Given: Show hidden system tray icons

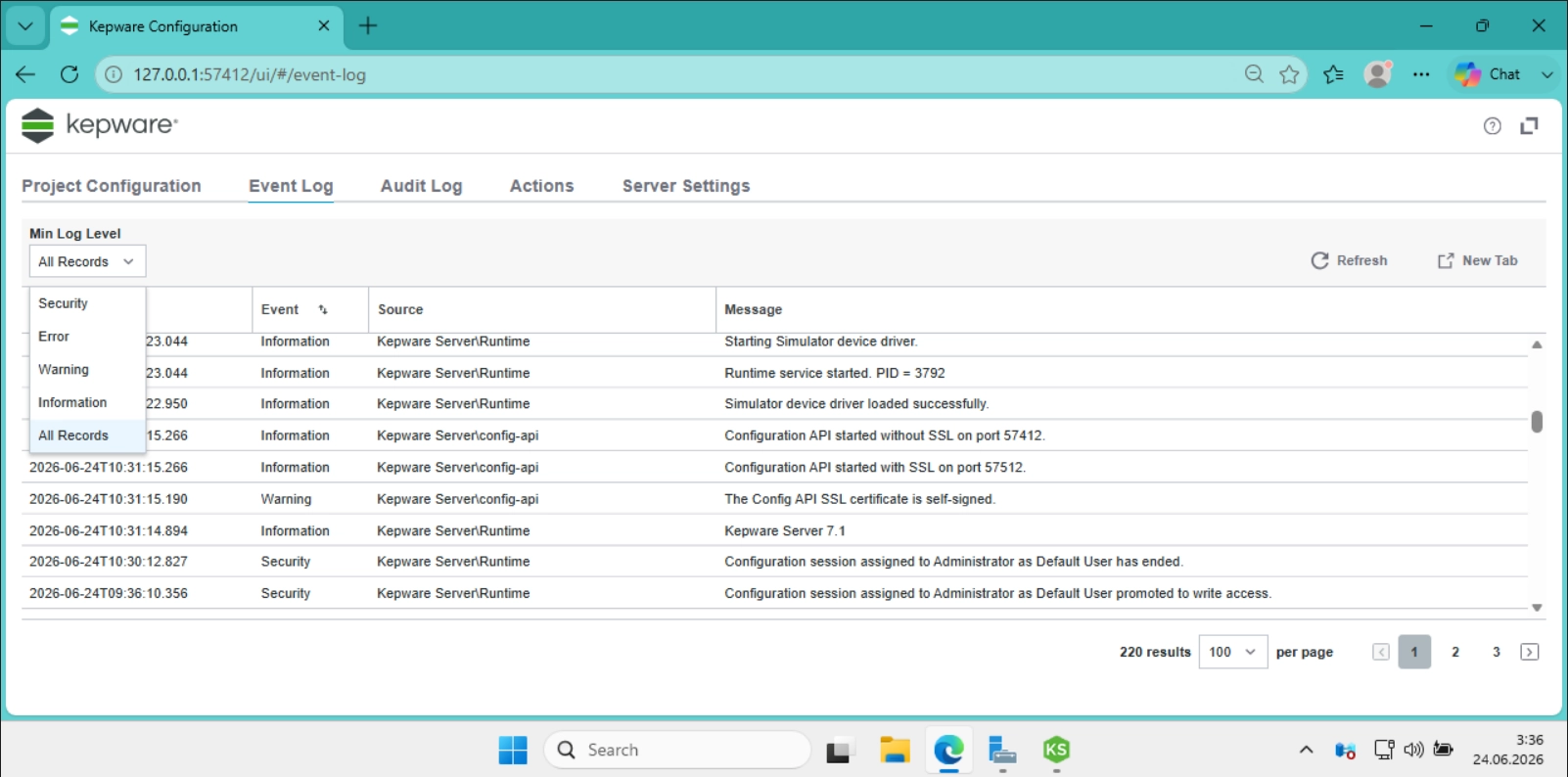Looking at the screenshot, I should 1306,751.
